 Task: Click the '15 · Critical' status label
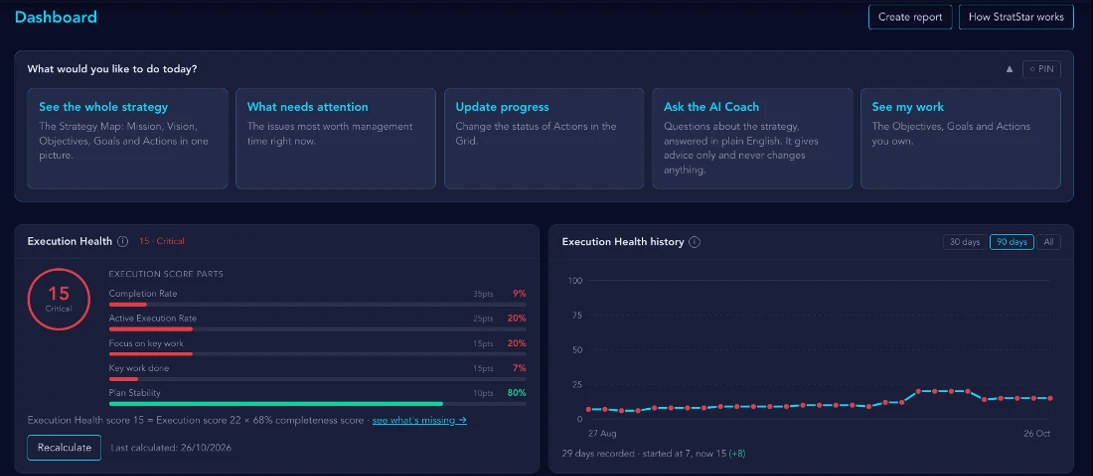coord(162,241)
